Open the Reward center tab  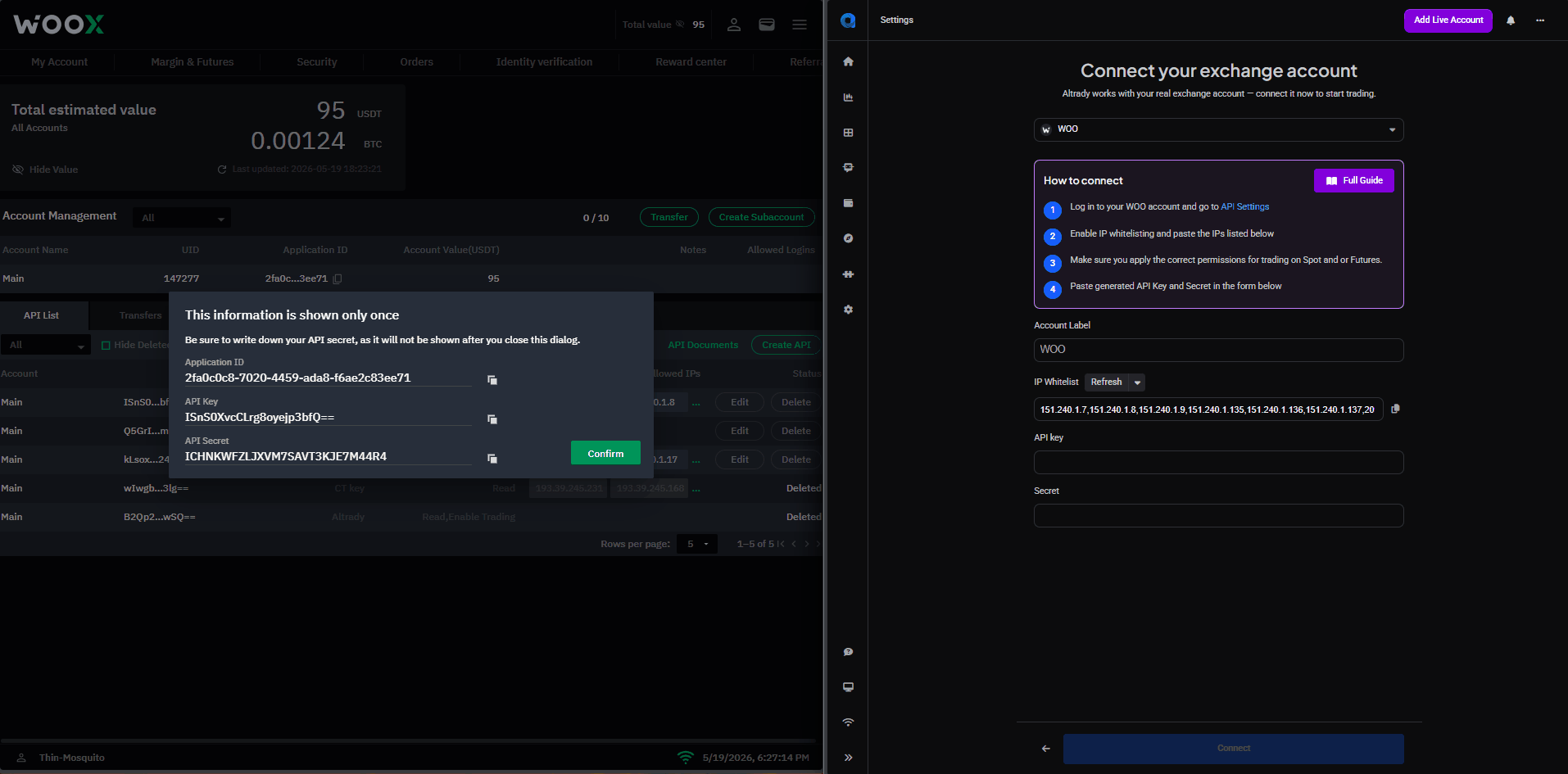pos(691,62)
